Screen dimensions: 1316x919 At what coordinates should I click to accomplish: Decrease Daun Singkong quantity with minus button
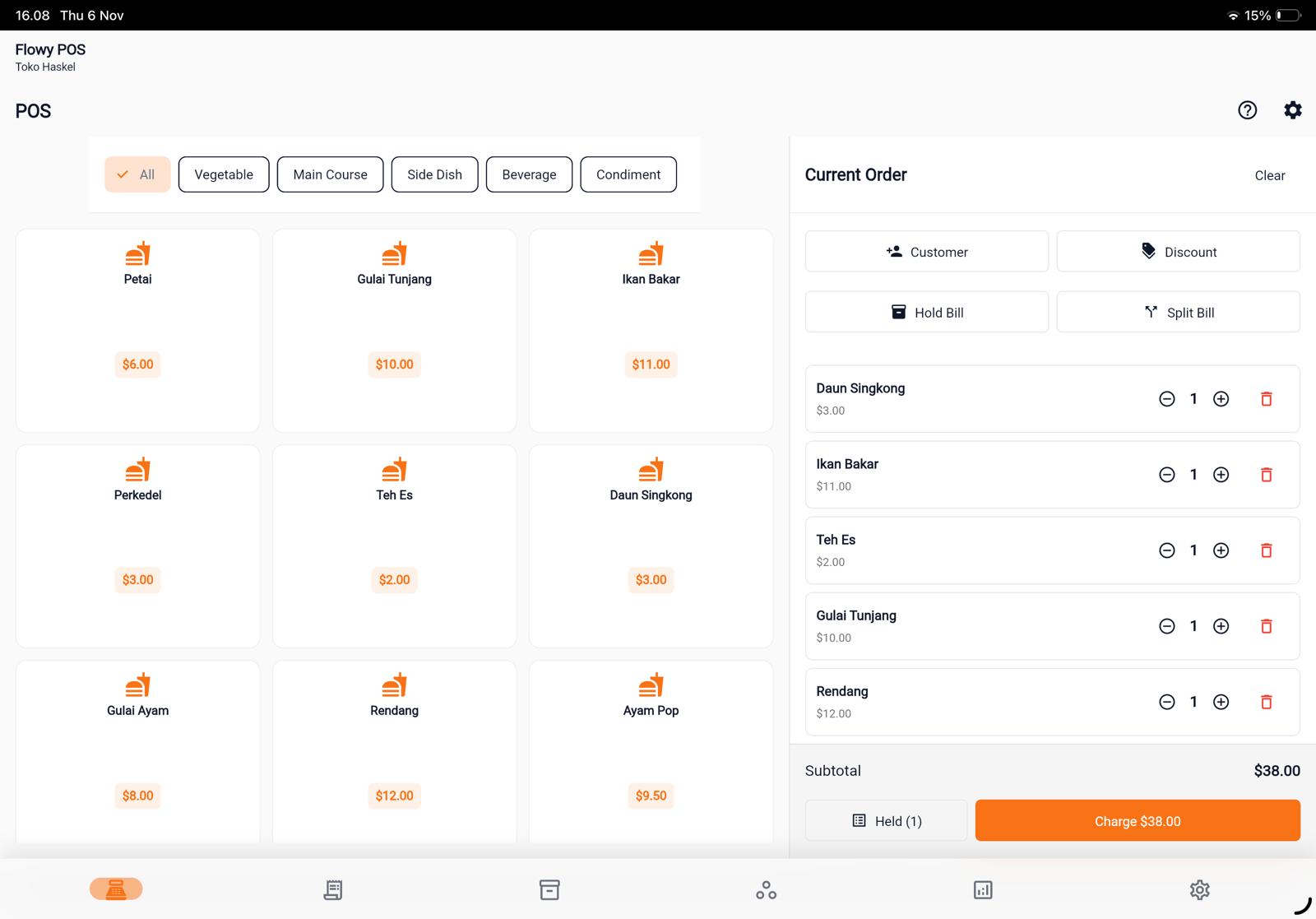[1166, 398]
